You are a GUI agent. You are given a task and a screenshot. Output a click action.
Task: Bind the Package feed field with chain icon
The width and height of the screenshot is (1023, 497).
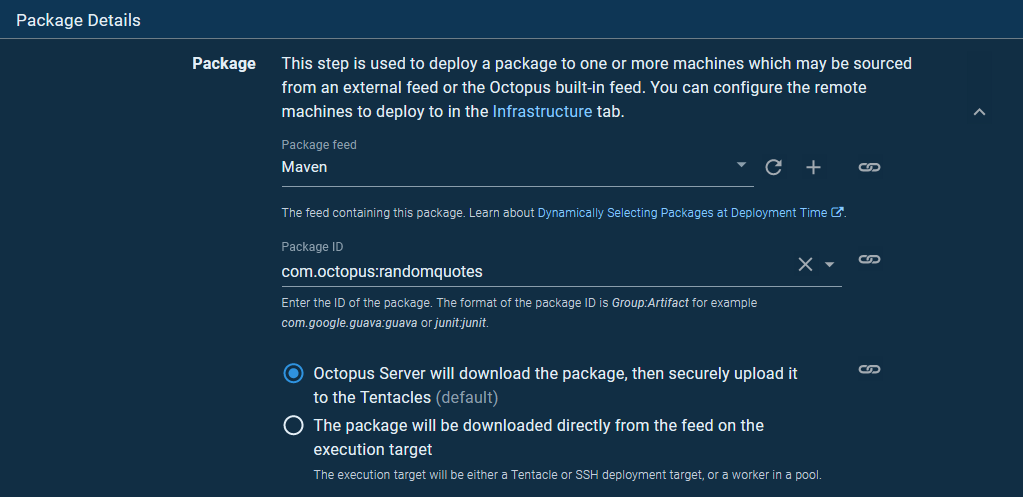pos(869,167)
